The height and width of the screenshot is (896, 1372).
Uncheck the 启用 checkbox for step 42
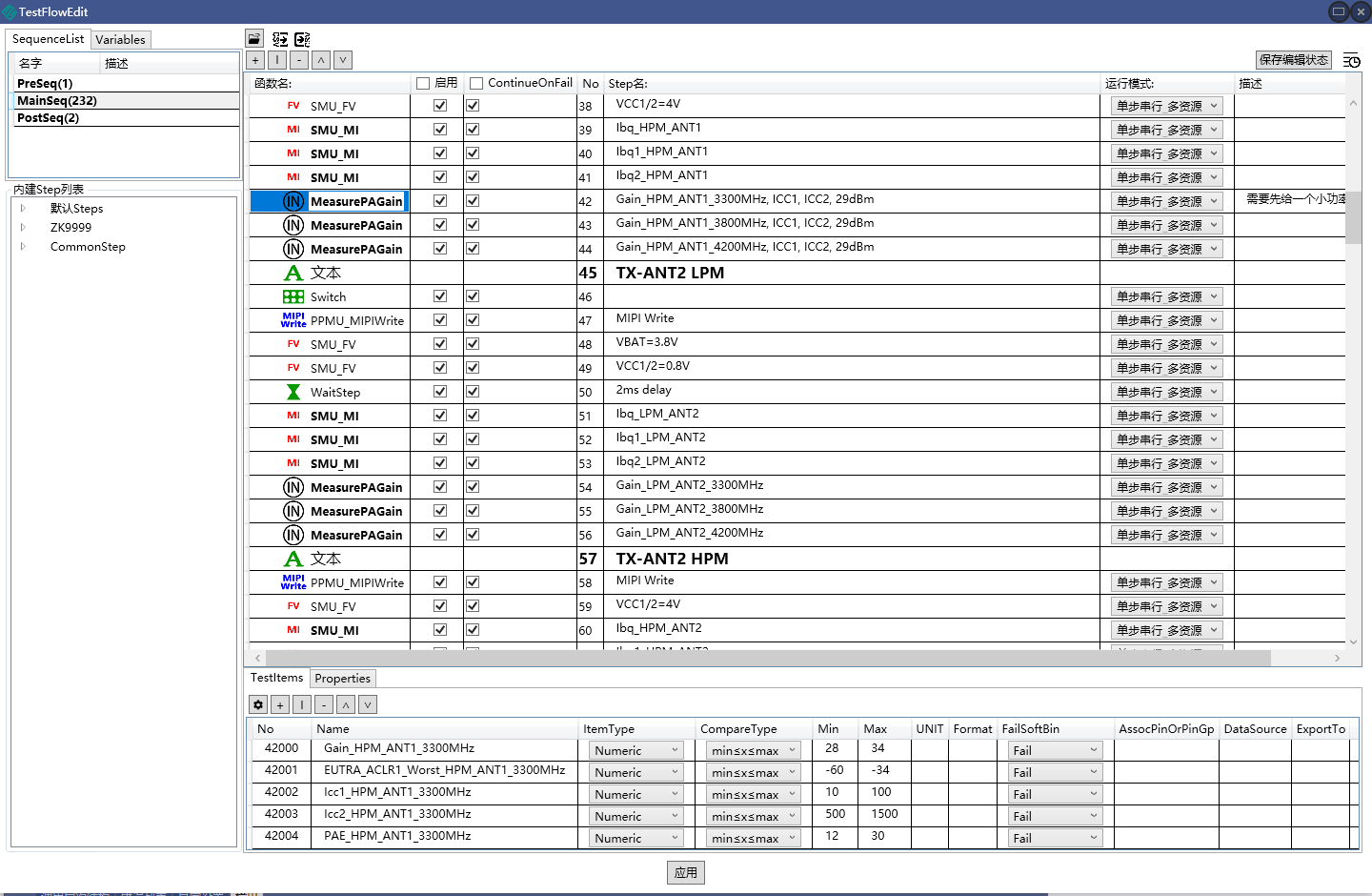(440, 201)
